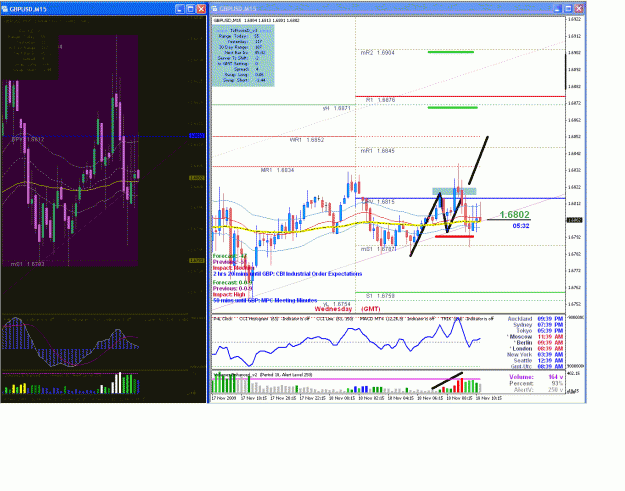
Task: Close the right GBPUSD,M15 chart window
Action: (579, 8)
